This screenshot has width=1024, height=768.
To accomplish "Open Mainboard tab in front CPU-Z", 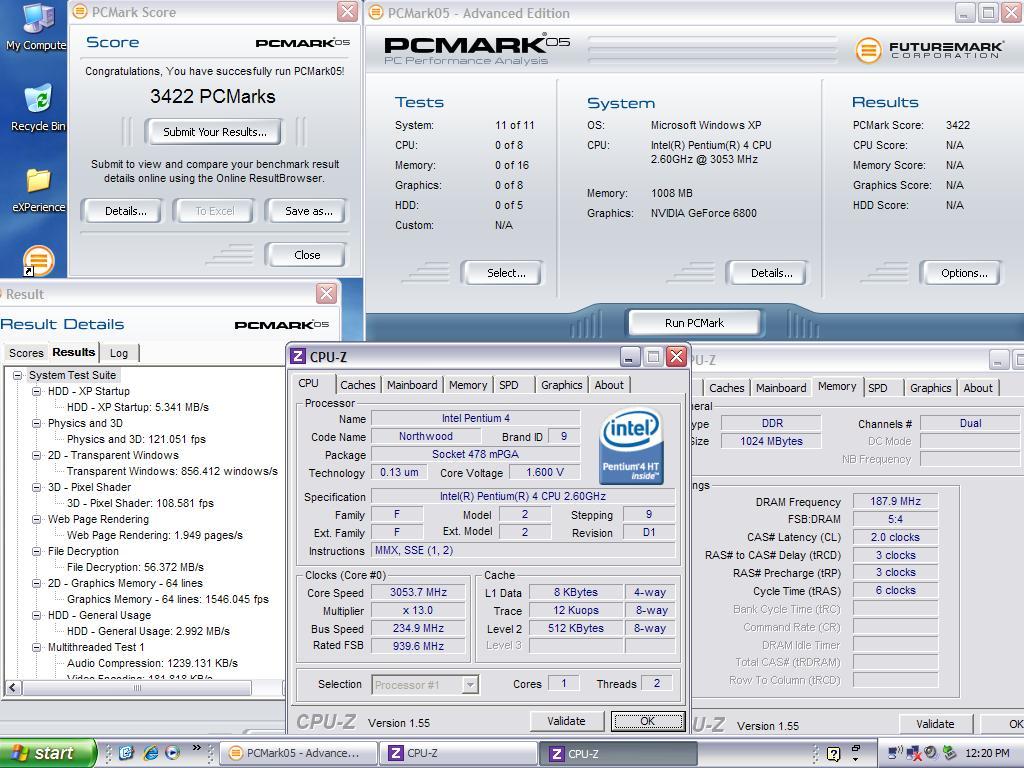I will (412, 385).
